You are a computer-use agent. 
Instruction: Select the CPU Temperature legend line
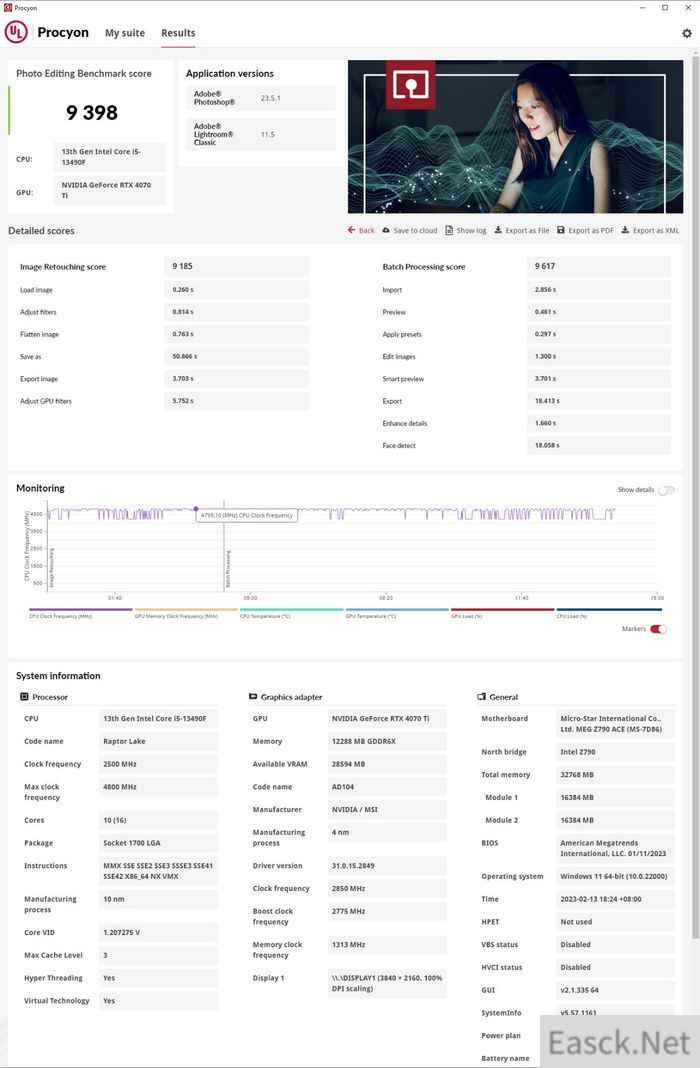[291, 610]
